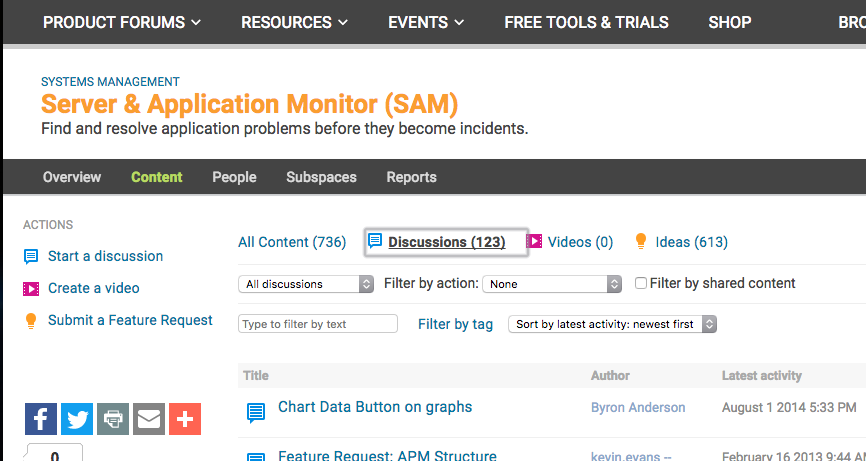This screenshot has width=866, height=461.
Task: Click the lightbulb icon beside Submit a Feature Request
Action: (31, 321)
